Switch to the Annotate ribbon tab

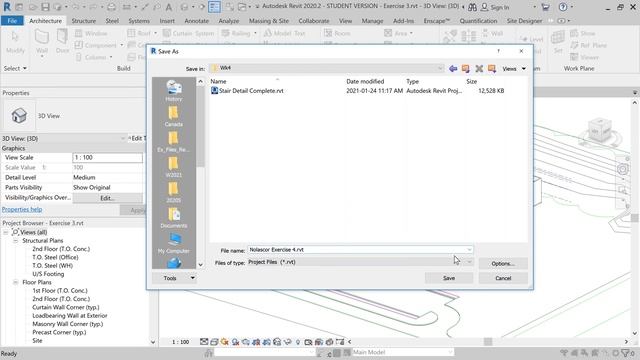click(x=196, y=20)
